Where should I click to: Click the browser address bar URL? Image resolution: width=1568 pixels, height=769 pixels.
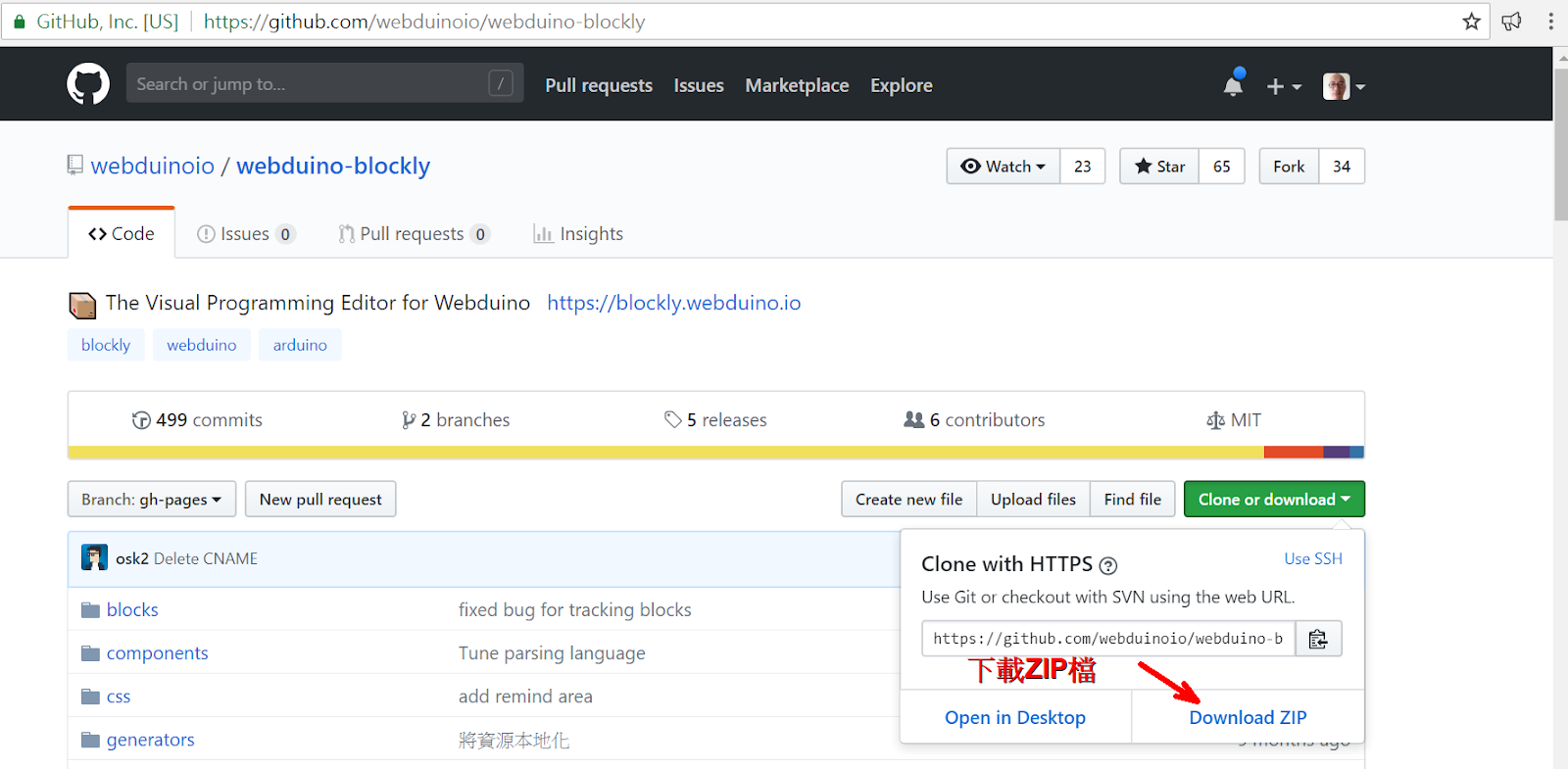(424, 22)
